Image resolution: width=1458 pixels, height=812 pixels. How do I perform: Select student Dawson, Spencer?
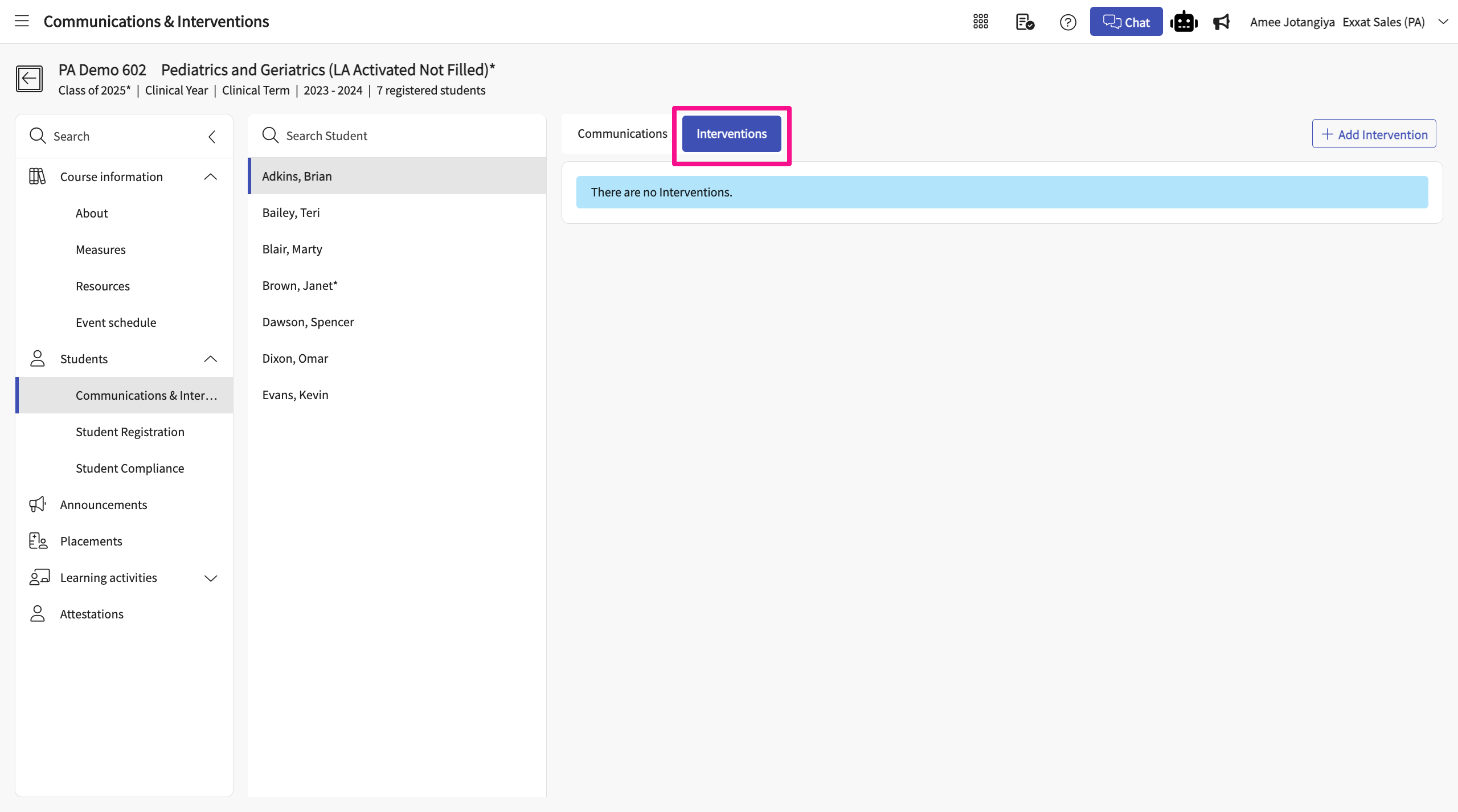308,322
